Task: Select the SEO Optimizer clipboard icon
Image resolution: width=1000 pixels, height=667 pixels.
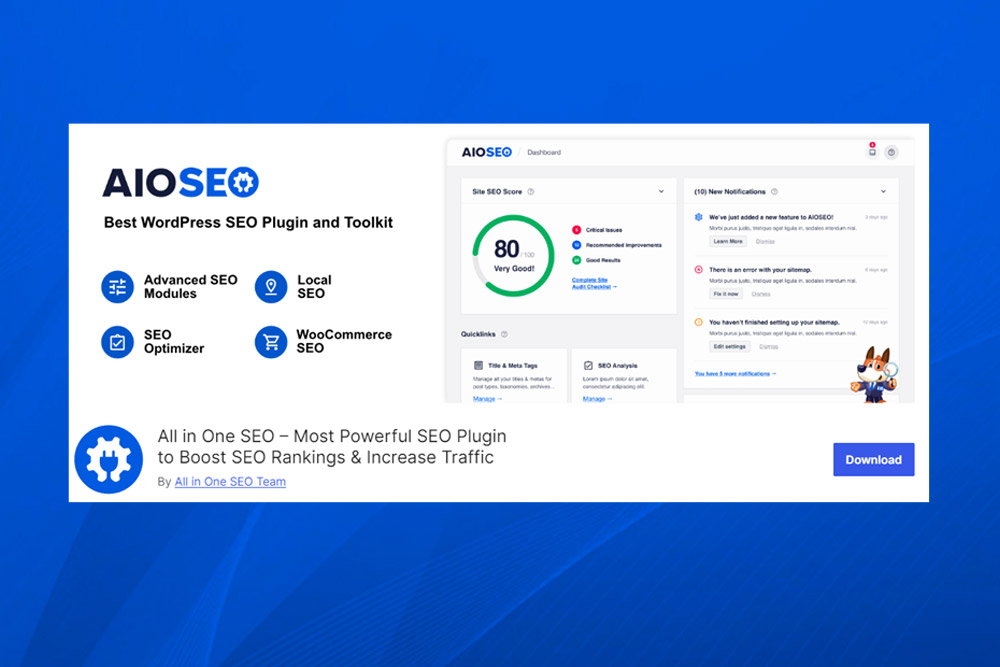Action: 117,342
